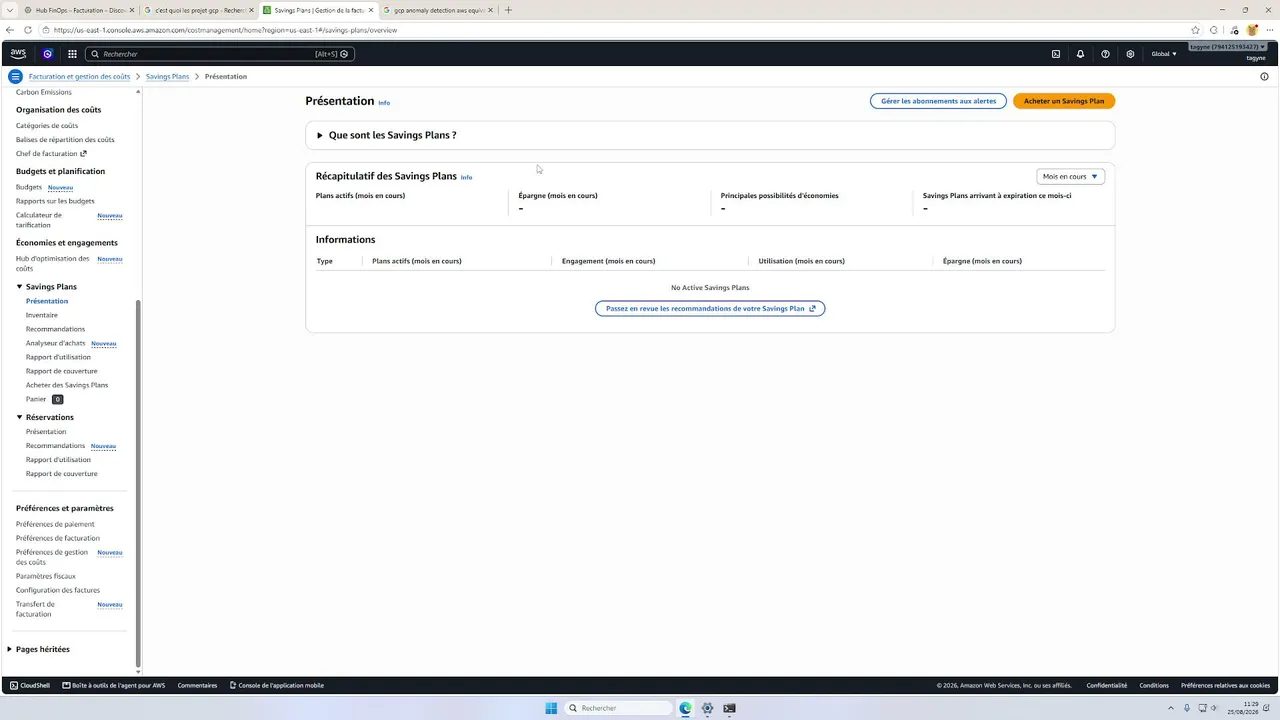Open the browser three-dot menu
Viewport: 1280px width, 720px height.
pyautogui.click(x=1269, y=30)
